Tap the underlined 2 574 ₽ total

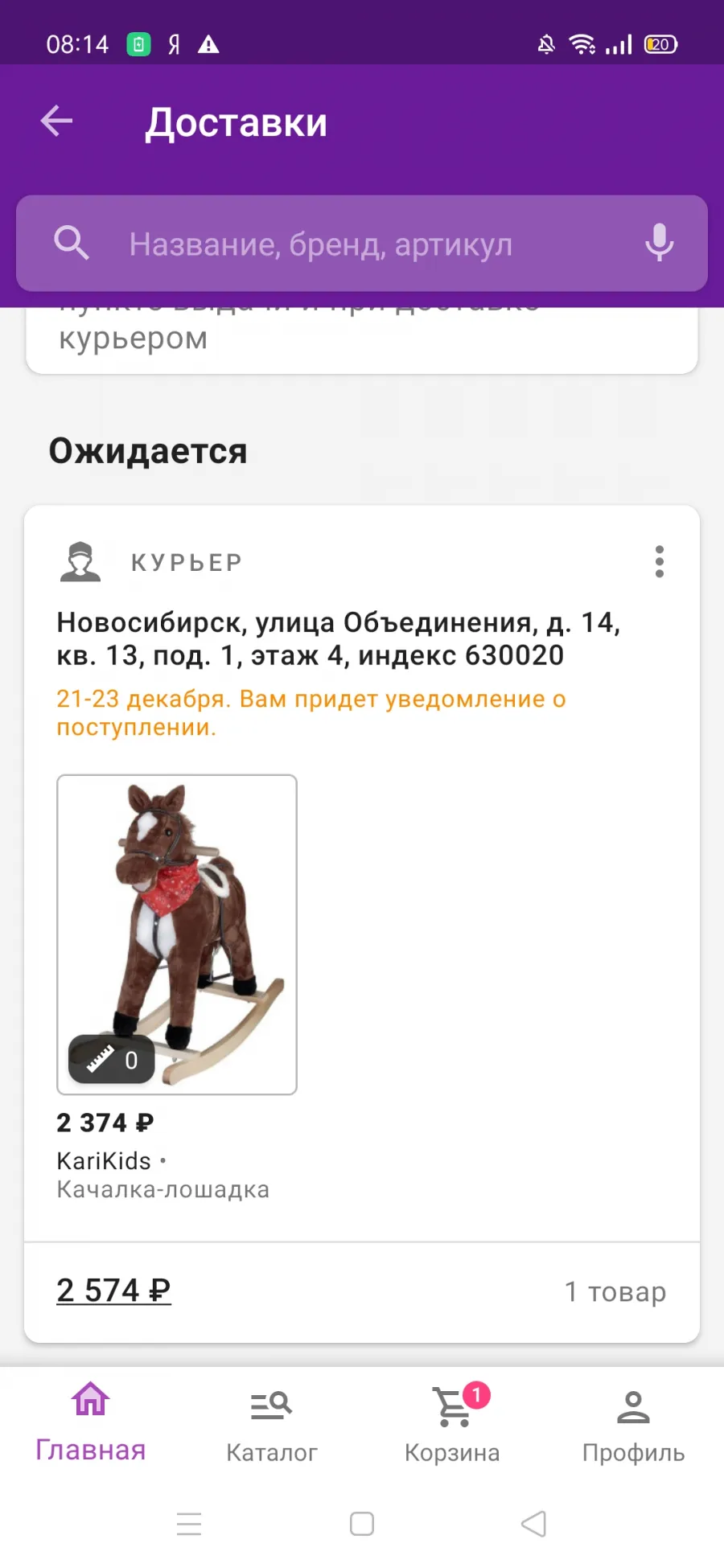pyautogui.click(x=113, y=1291)
